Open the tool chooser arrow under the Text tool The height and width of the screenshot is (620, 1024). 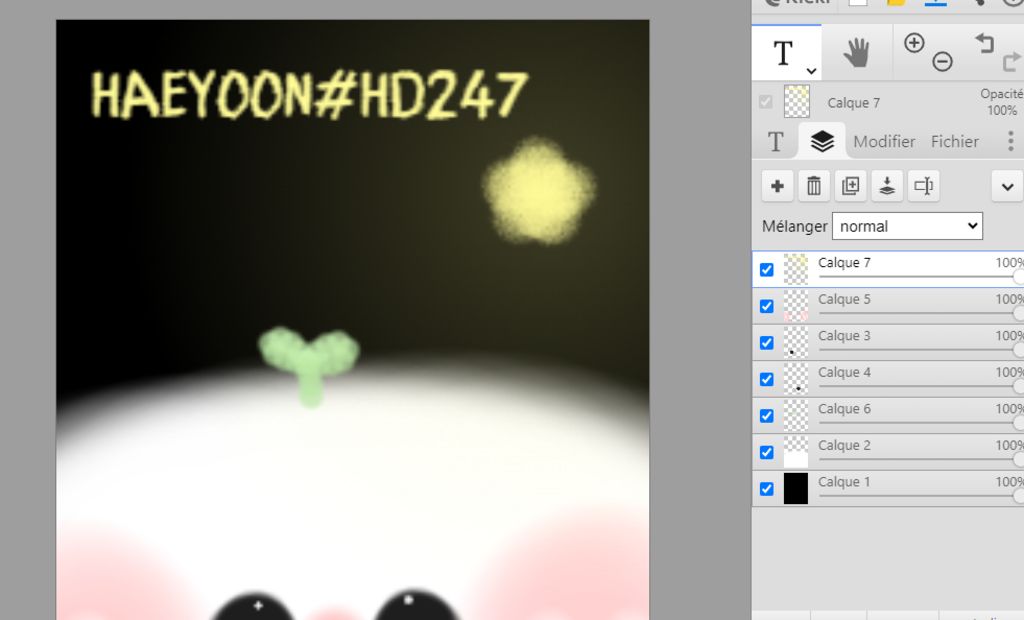coord(811,71)
